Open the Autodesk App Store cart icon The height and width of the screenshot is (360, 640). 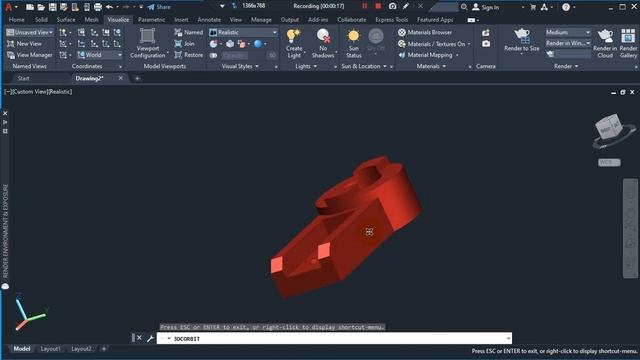pos(533,7)
